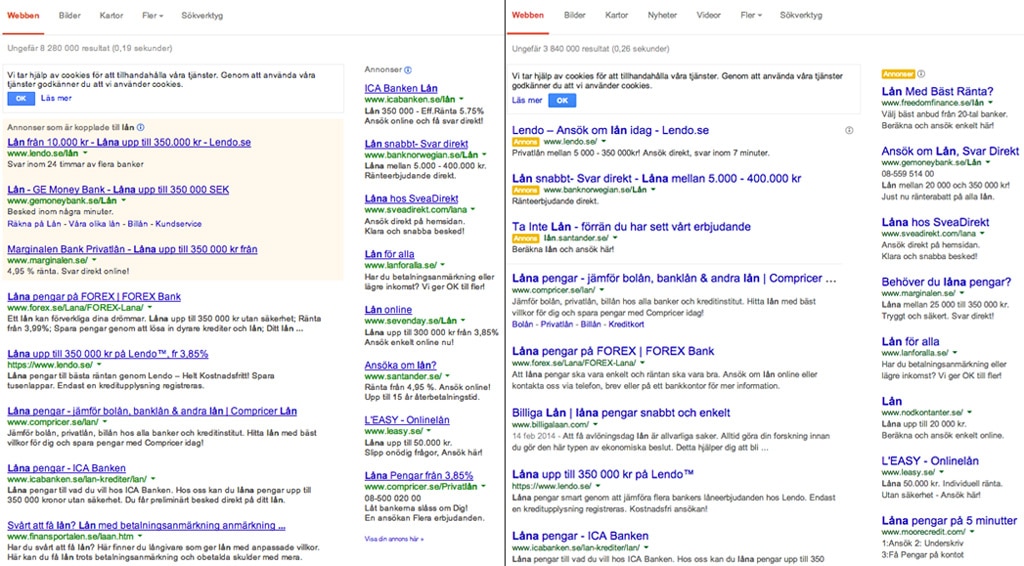The width and height of the screenshot is (1024, 566).
Task: Open 'Ta Inte Lån' Santander ad
Action: 631,227
